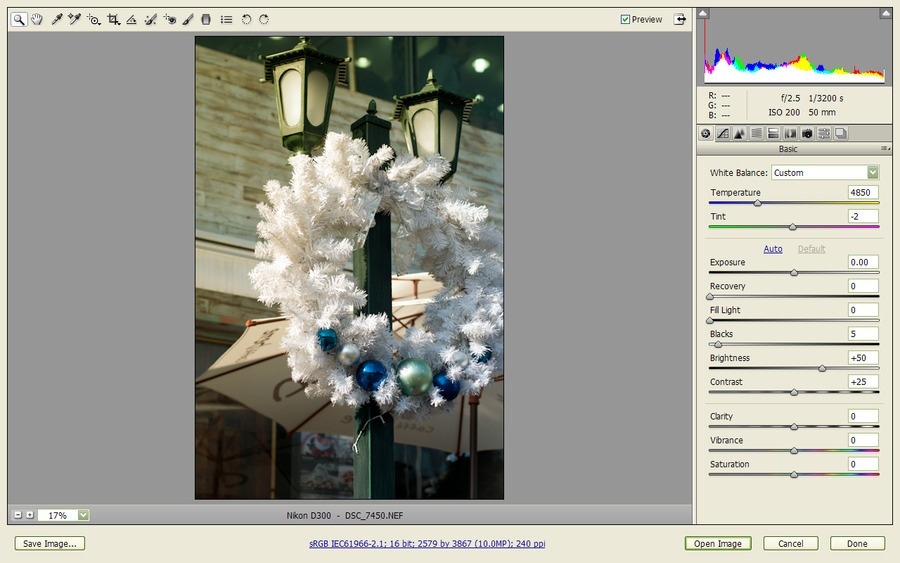Viewport: 900px width, 563px height.
Task: Click the Temperature value field
Action: coord(862,192)
